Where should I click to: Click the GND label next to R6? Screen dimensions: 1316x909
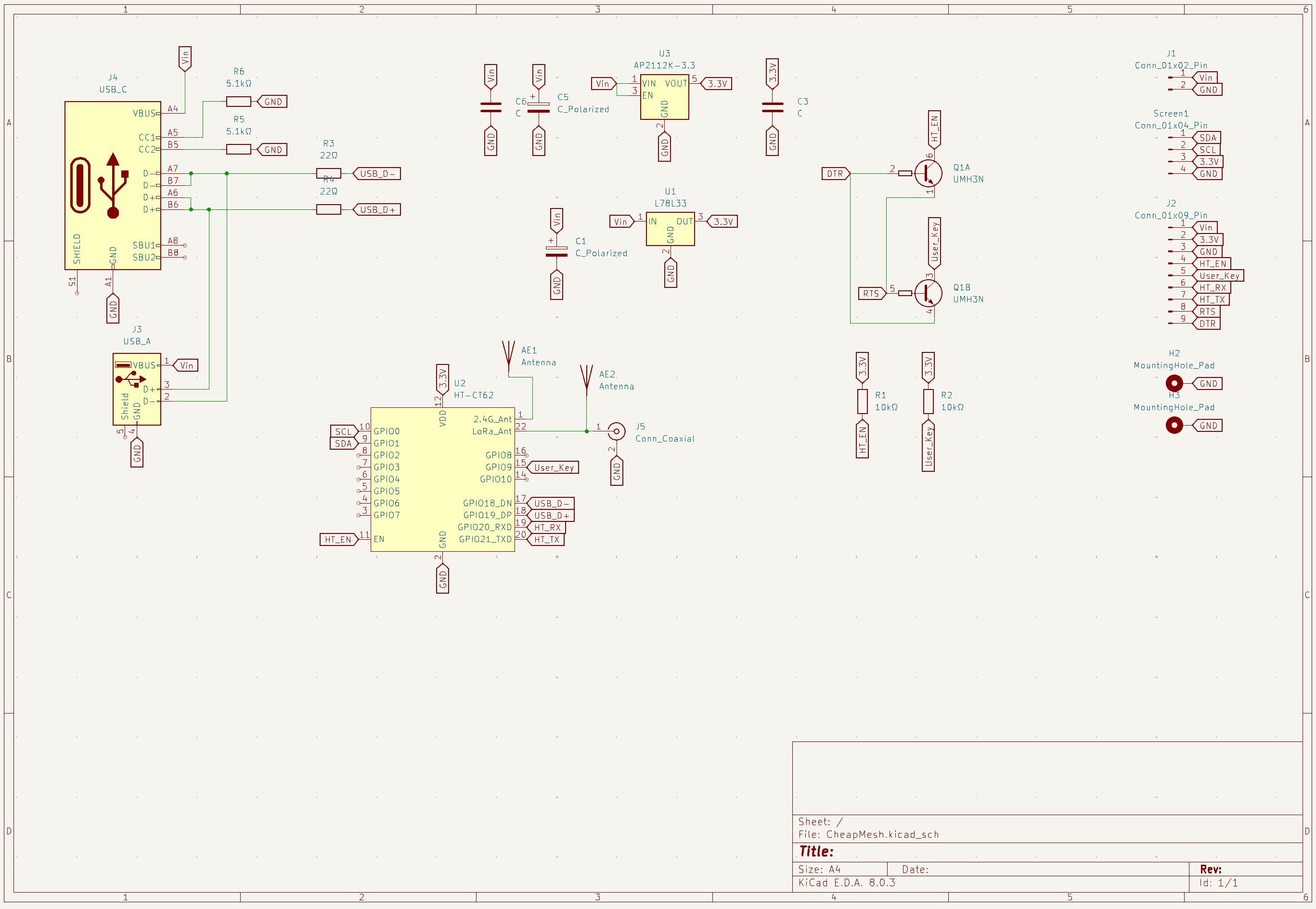272,102
